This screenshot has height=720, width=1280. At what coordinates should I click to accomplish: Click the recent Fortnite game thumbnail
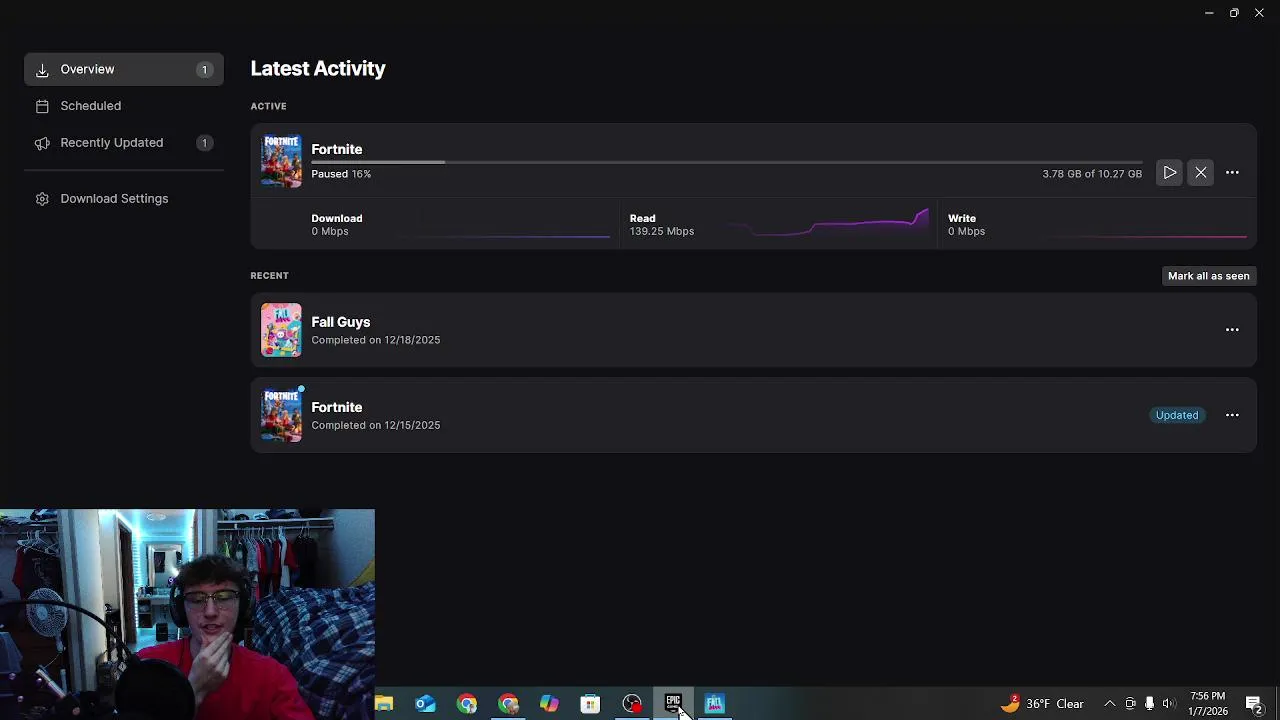click(281, 415)
